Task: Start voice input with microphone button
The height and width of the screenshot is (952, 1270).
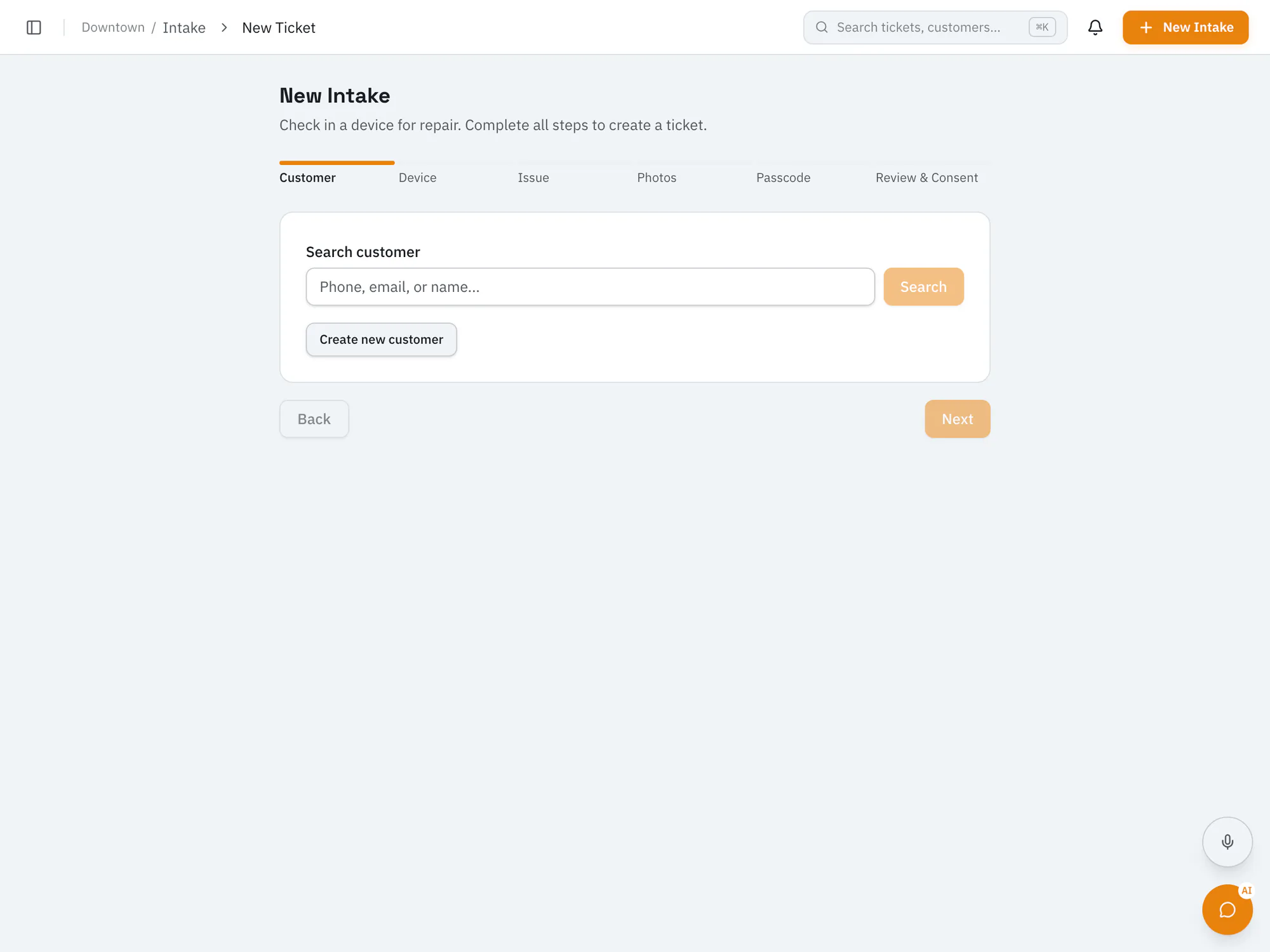Action: pyautogui.click(x=1227, y=842)
